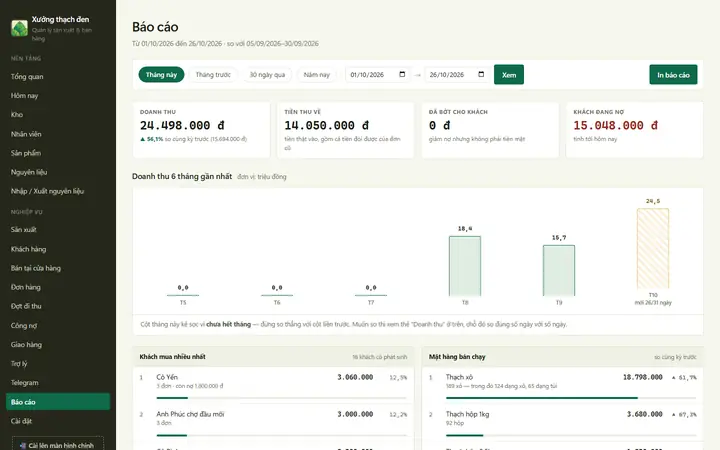Image resolution: width=720 pixels, height=450 pixels.
Task: Select the Thạch hộp 1kg product row
Action: [x=562, y=423]
